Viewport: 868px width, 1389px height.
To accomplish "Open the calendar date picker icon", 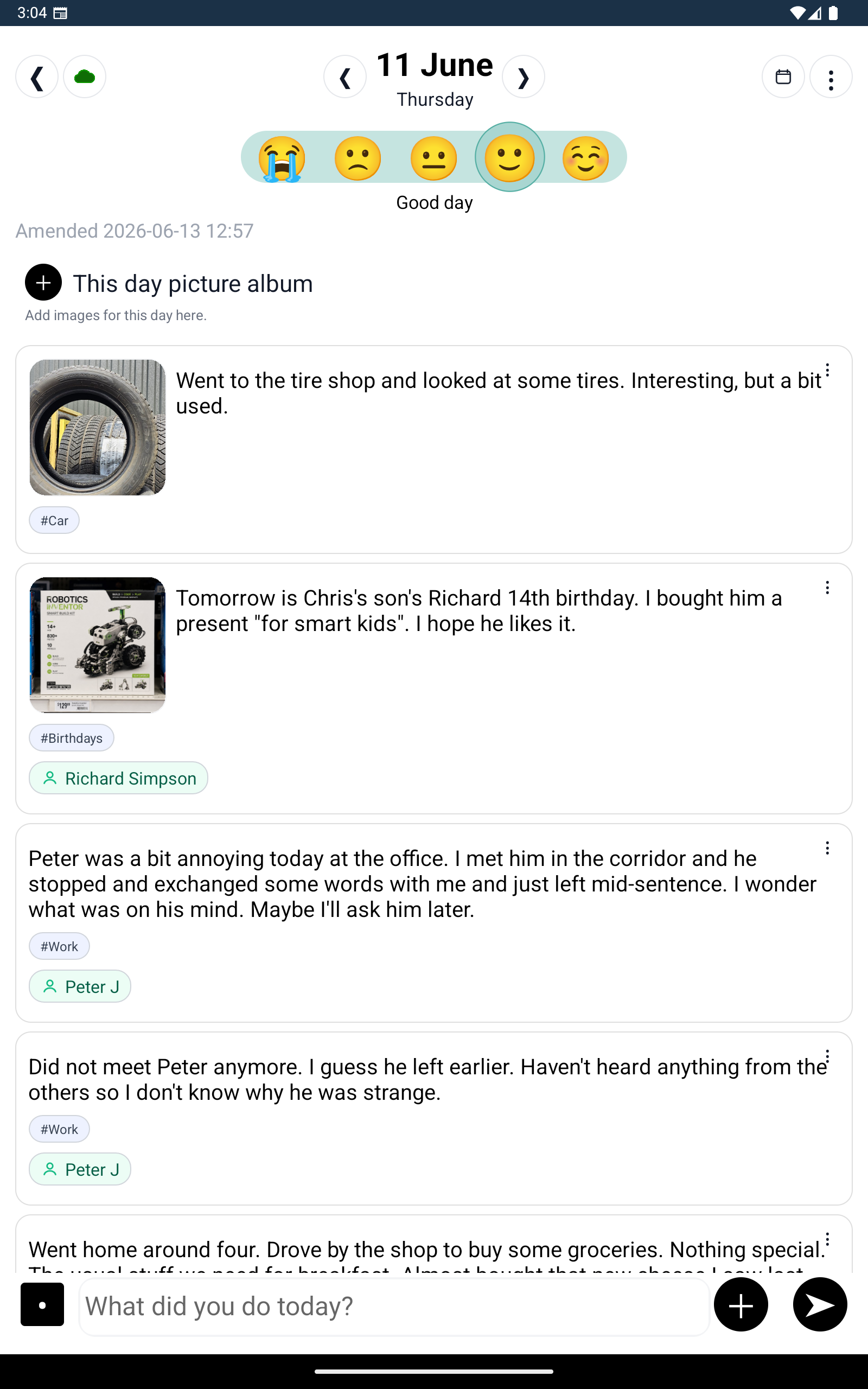I will tap(783, 77).
